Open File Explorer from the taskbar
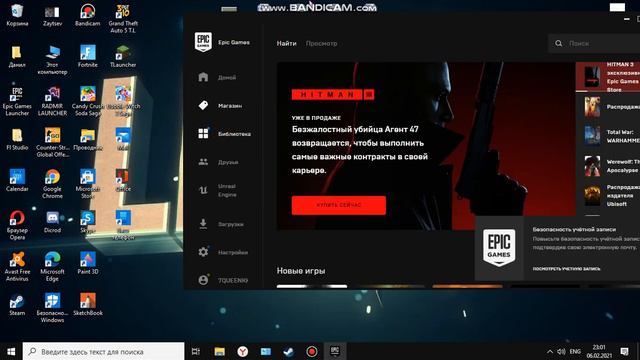The width and height of the screenshot is (640, 360). pos(220,351)
